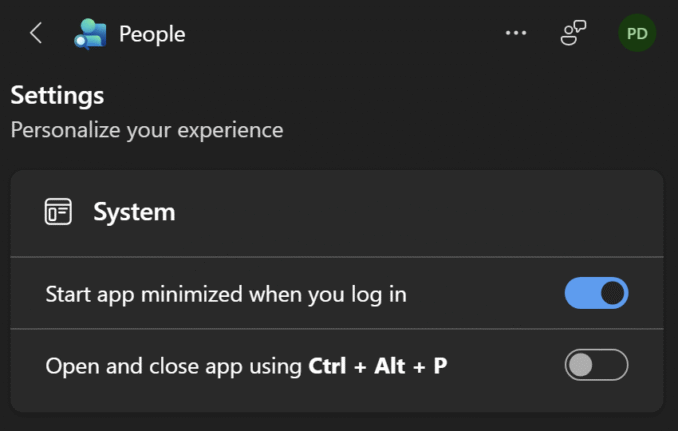Open the feedback chat icon
The image size is (678, 431).
(x=573, y=33)
